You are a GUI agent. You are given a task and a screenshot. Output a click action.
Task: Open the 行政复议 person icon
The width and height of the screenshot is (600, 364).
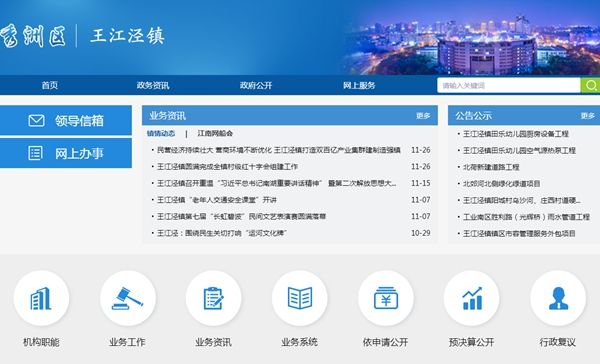pos(558,298)
